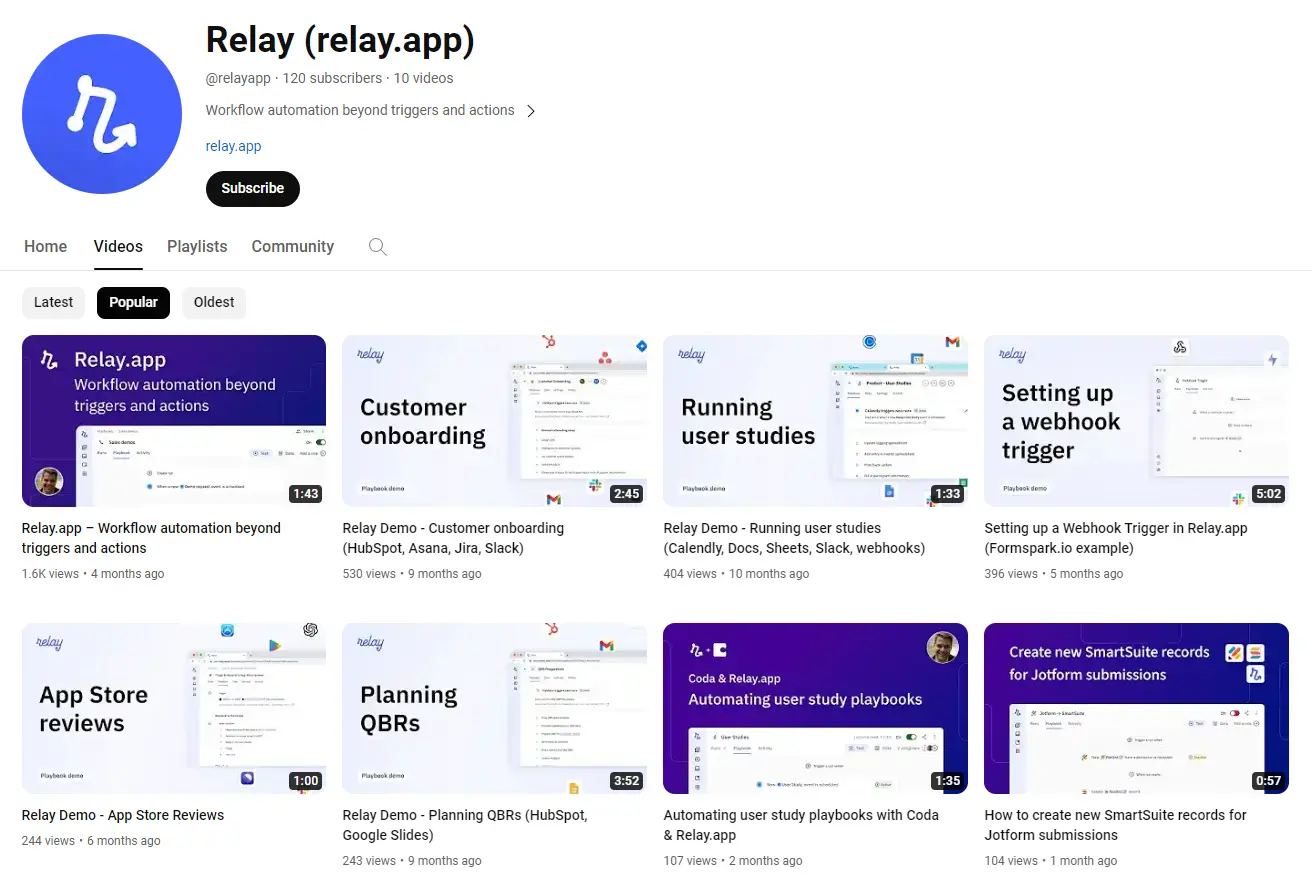Open the Community tab

click(293, 246)
